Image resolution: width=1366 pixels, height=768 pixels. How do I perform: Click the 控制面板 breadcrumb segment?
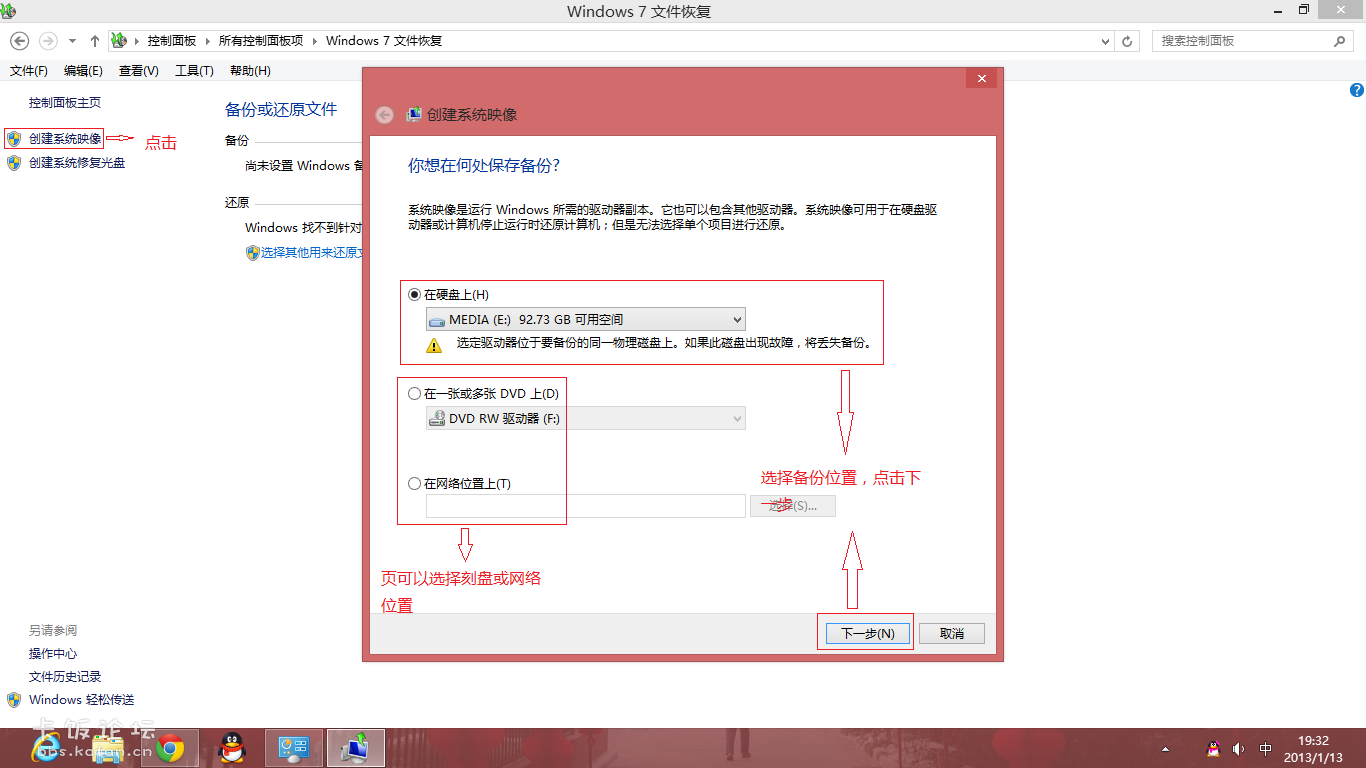(172, 41)
